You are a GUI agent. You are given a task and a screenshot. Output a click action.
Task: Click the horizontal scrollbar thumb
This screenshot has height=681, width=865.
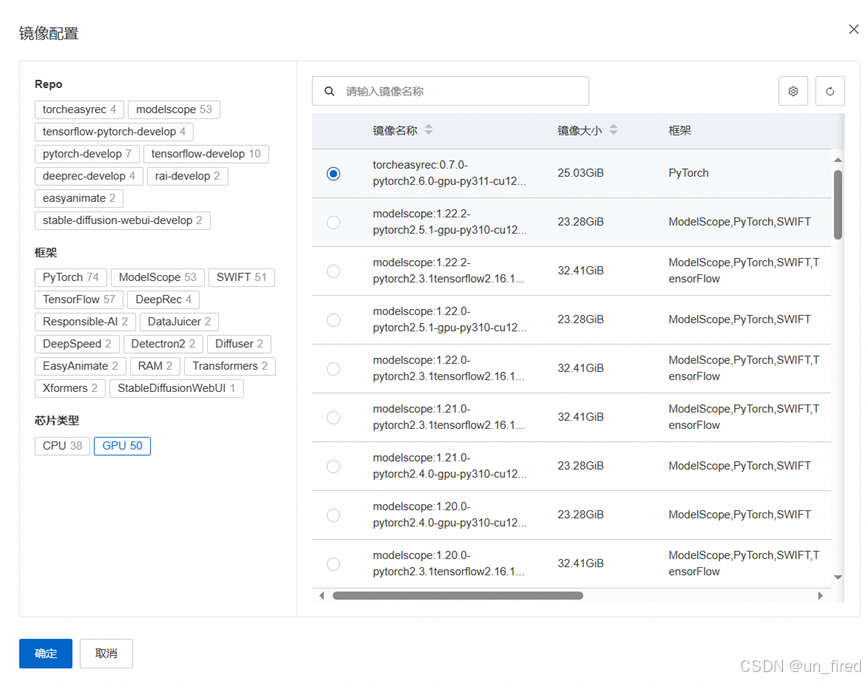coord(458,595)
